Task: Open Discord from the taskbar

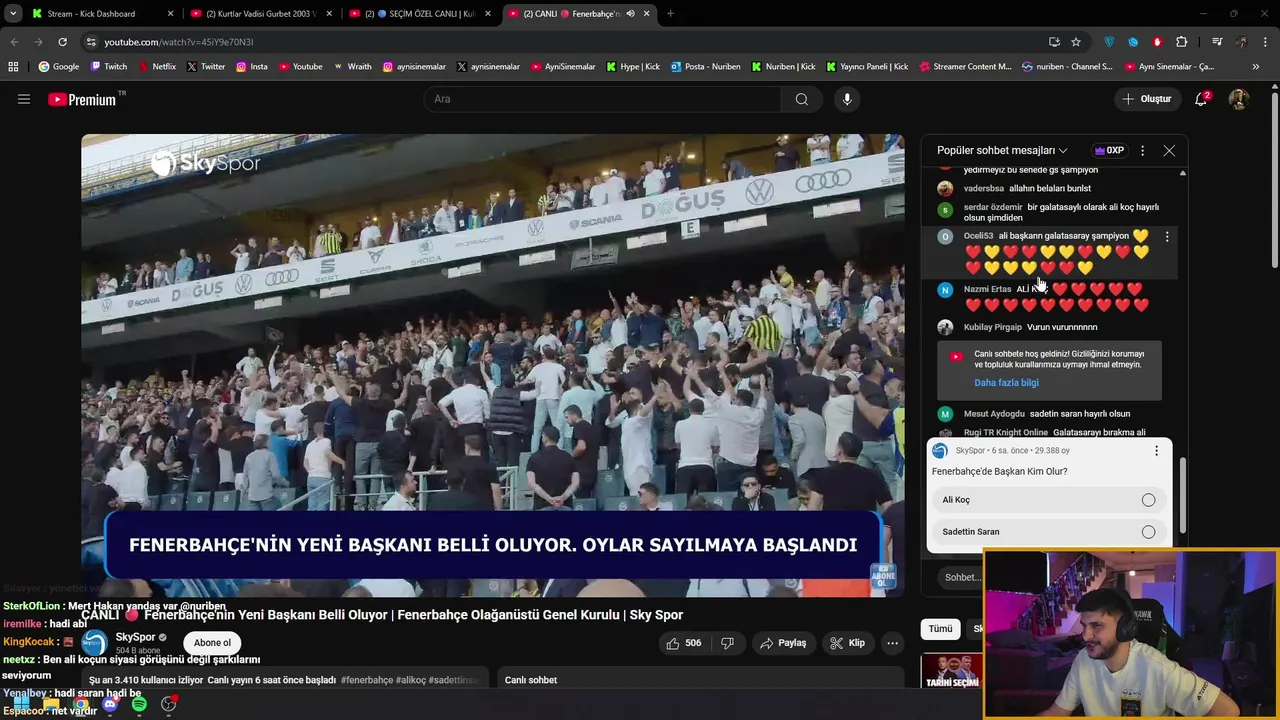Action: coord(110,704)
